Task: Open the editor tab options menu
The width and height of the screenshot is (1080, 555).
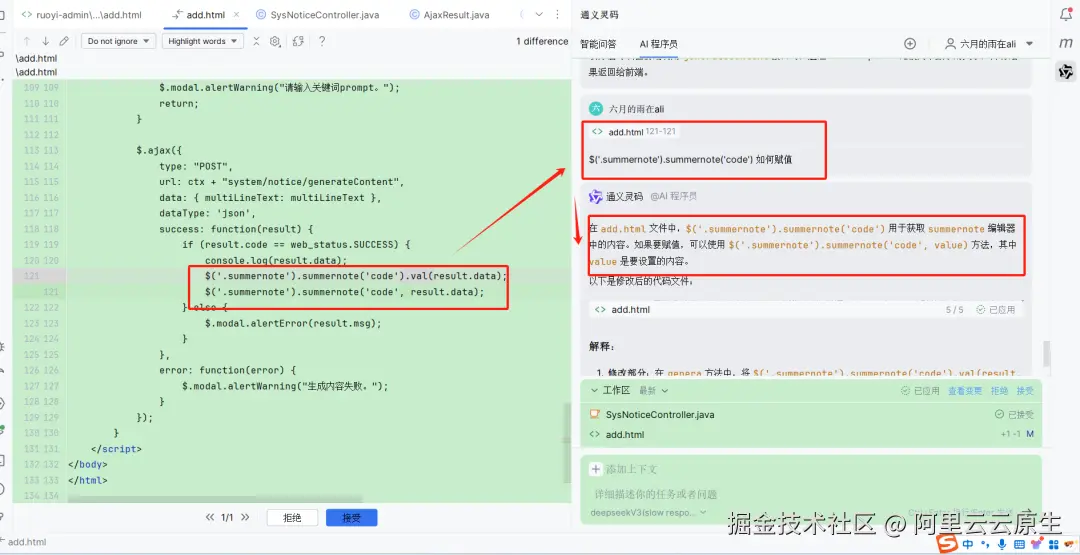Action: coord(556,14)
